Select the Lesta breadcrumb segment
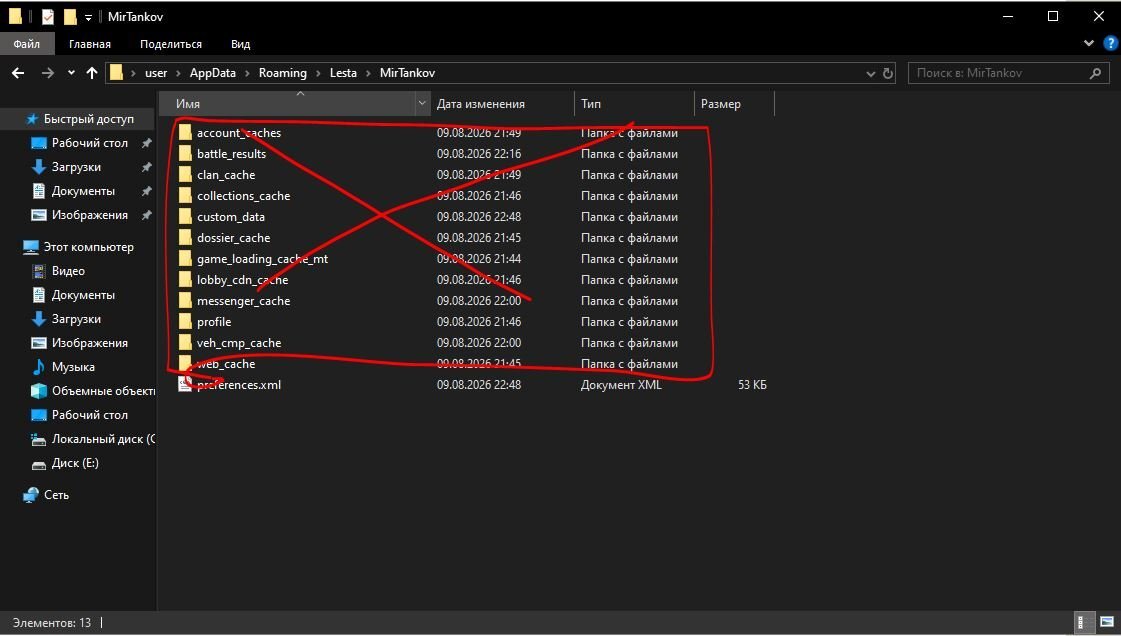Screen dimensions: 1121x636 tap(343, 73)
